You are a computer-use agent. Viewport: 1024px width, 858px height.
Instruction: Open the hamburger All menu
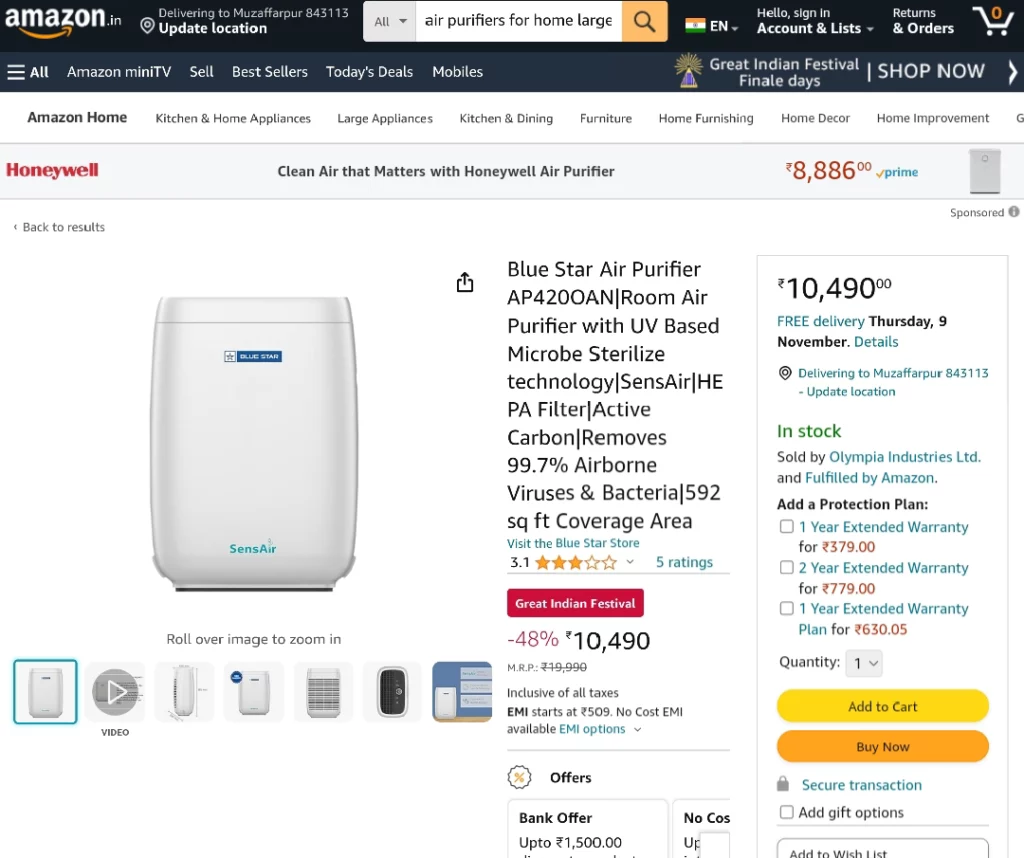28,72
